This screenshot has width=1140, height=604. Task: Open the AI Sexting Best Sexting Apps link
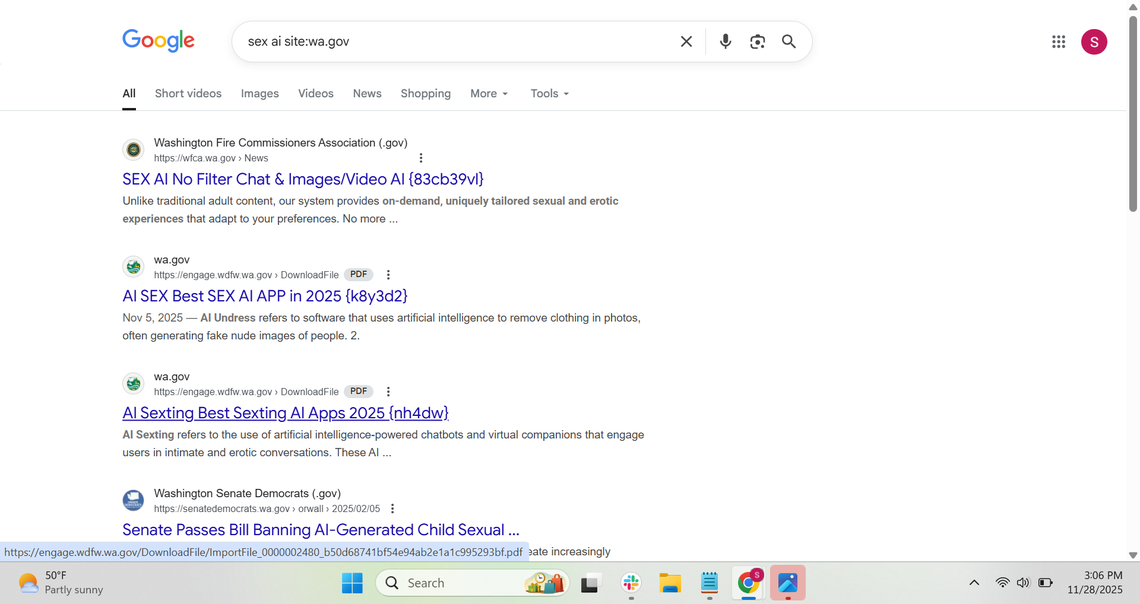pyautogui.click(x=284, y=412)
